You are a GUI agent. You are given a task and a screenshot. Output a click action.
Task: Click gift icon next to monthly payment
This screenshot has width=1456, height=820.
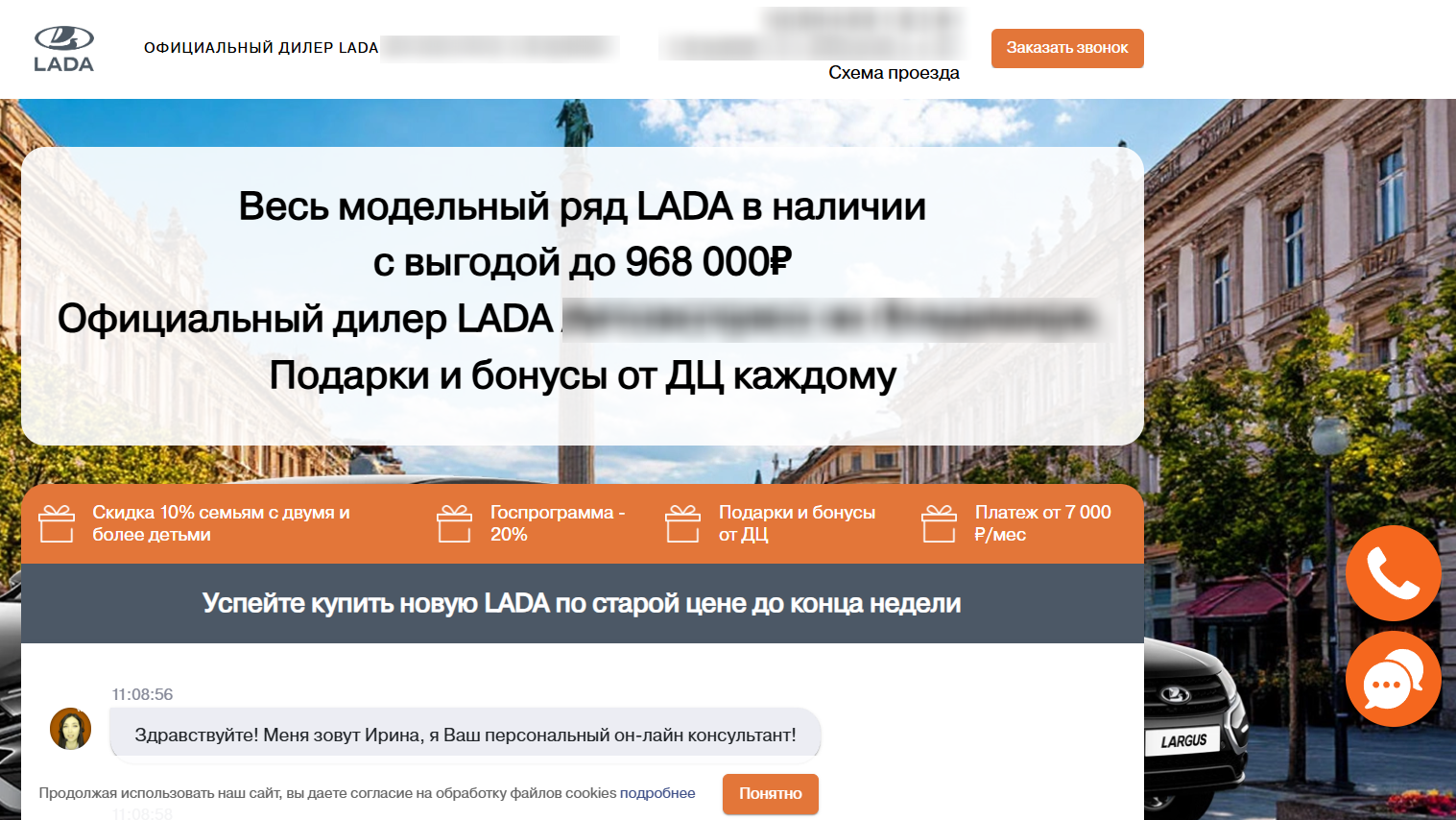click(939, 524)
